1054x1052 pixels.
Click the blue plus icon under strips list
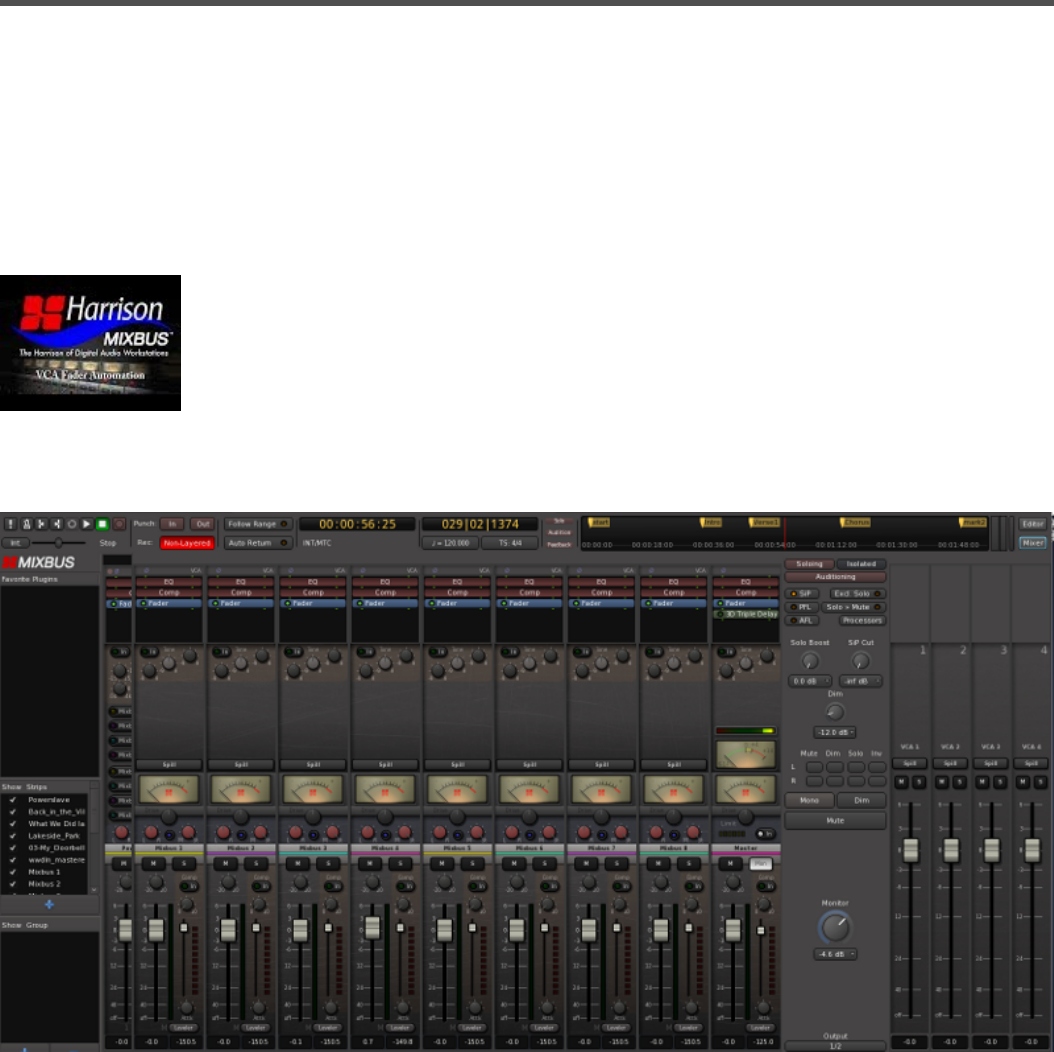point(49,905)
